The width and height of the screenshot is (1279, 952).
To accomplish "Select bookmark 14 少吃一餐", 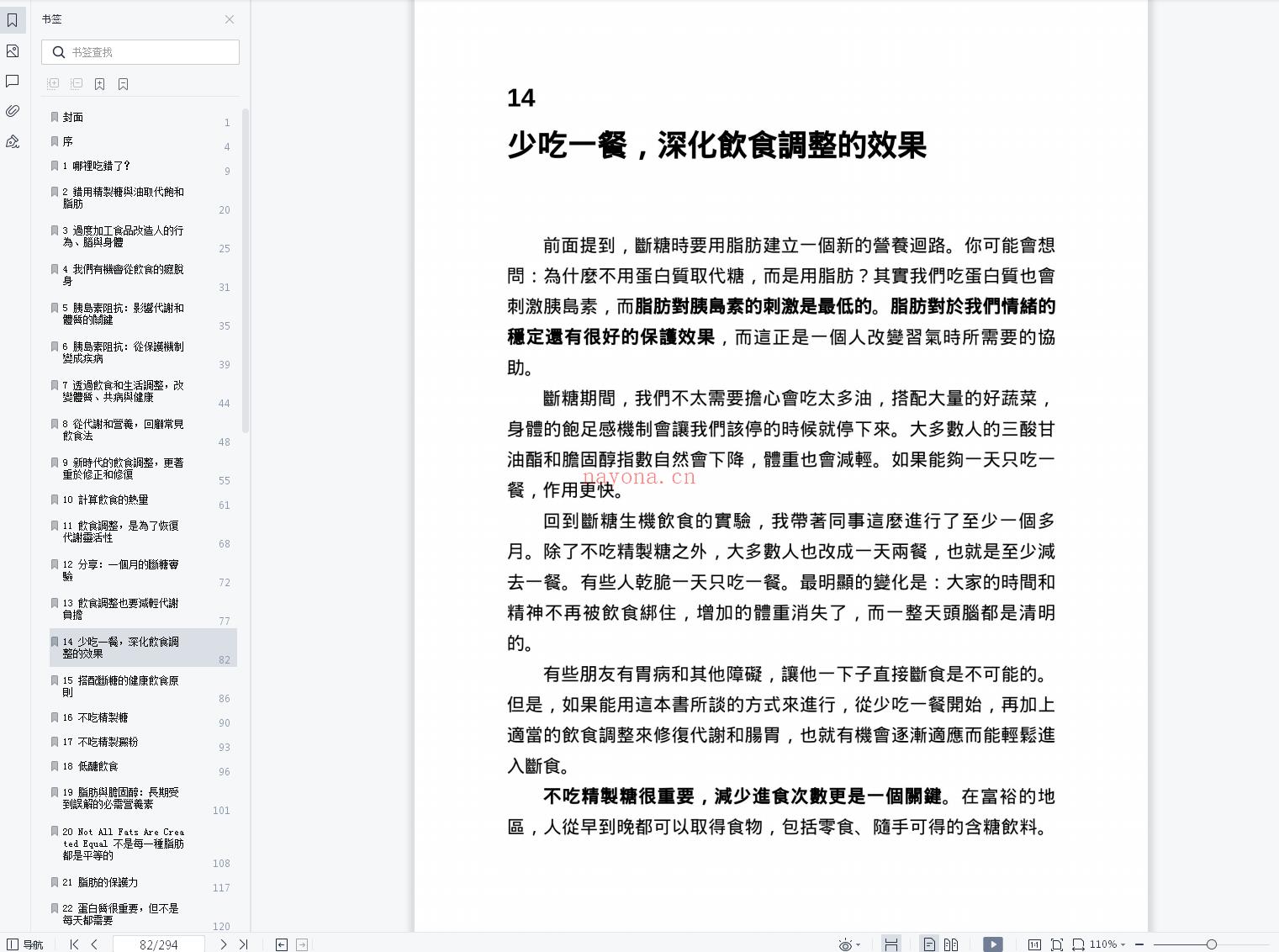I will [x=143, y=648].
